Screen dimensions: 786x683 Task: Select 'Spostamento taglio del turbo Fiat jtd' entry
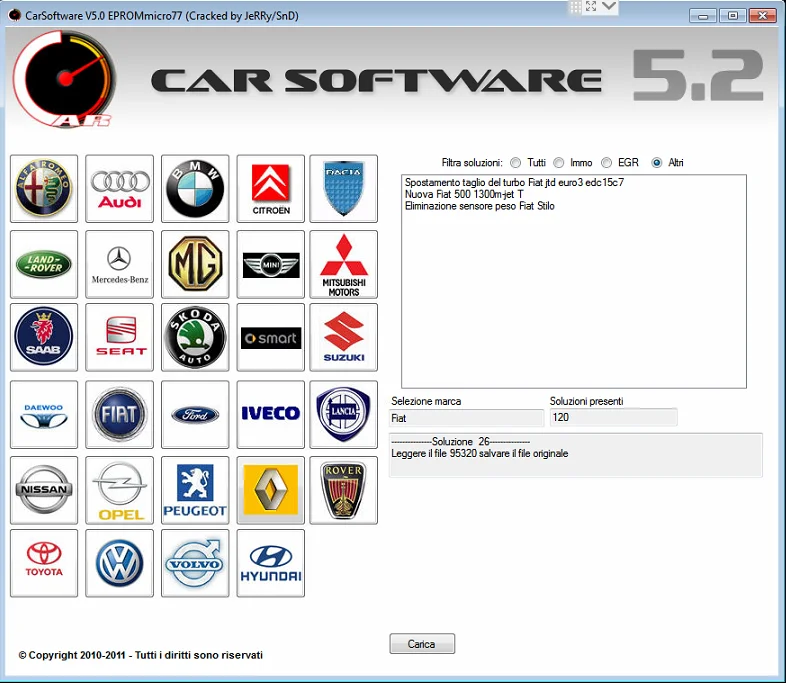[x=514, y=182]
